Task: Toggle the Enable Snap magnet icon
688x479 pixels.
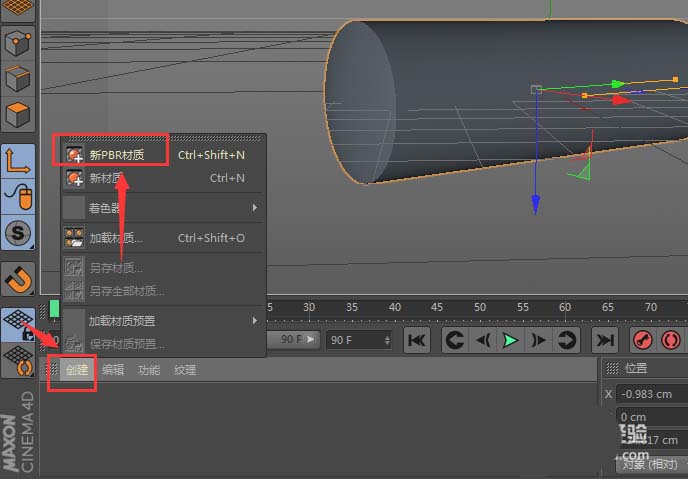Action: [x=18, y=278]
